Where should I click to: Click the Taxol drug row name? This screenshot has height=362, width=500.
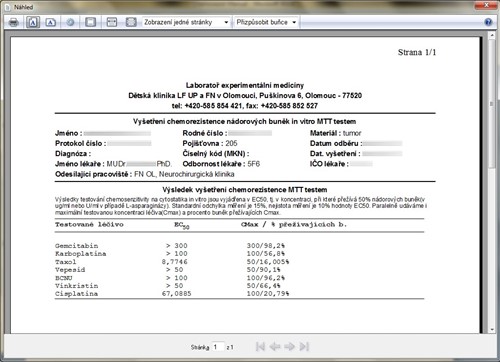(x=66, y=262)
